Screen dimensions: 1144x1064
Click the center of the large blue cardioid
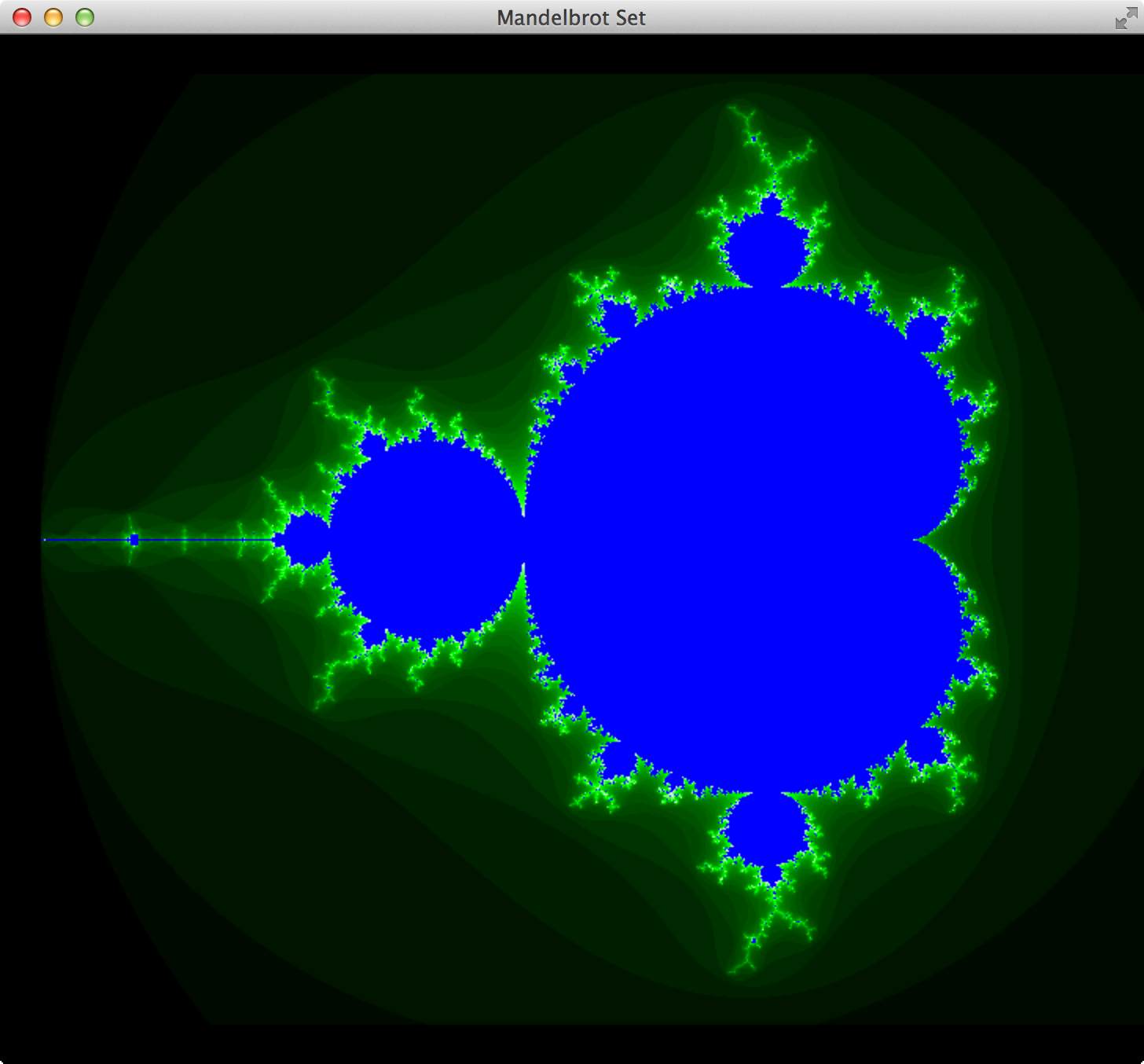746,541
